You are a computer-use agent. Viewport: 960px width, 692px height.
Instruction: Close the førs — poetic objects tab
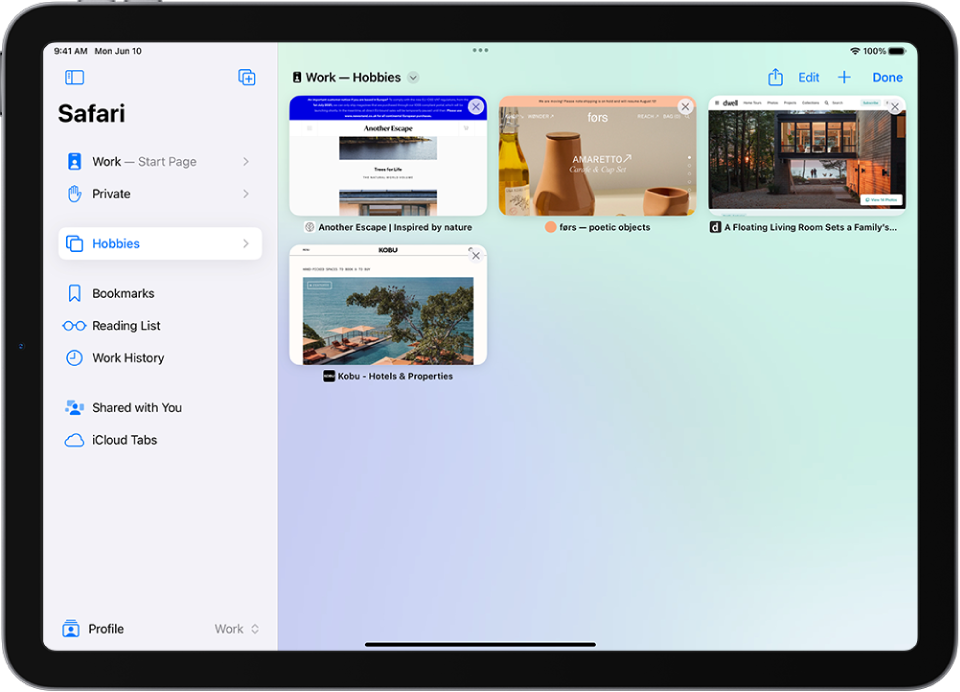point(685,106)
